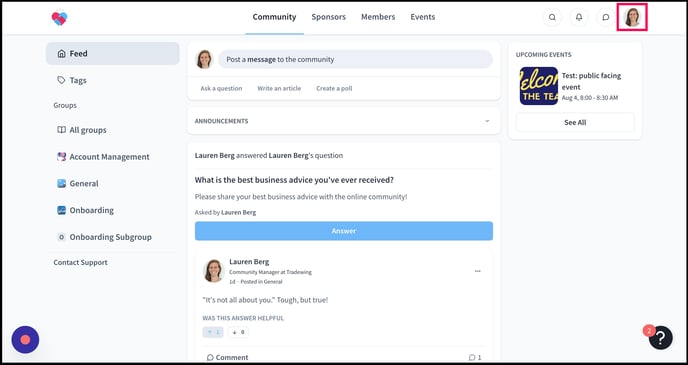This screenshot has height=365, width=688.
Task: Open search with the magnifier icon
Action: coord(552,17)
